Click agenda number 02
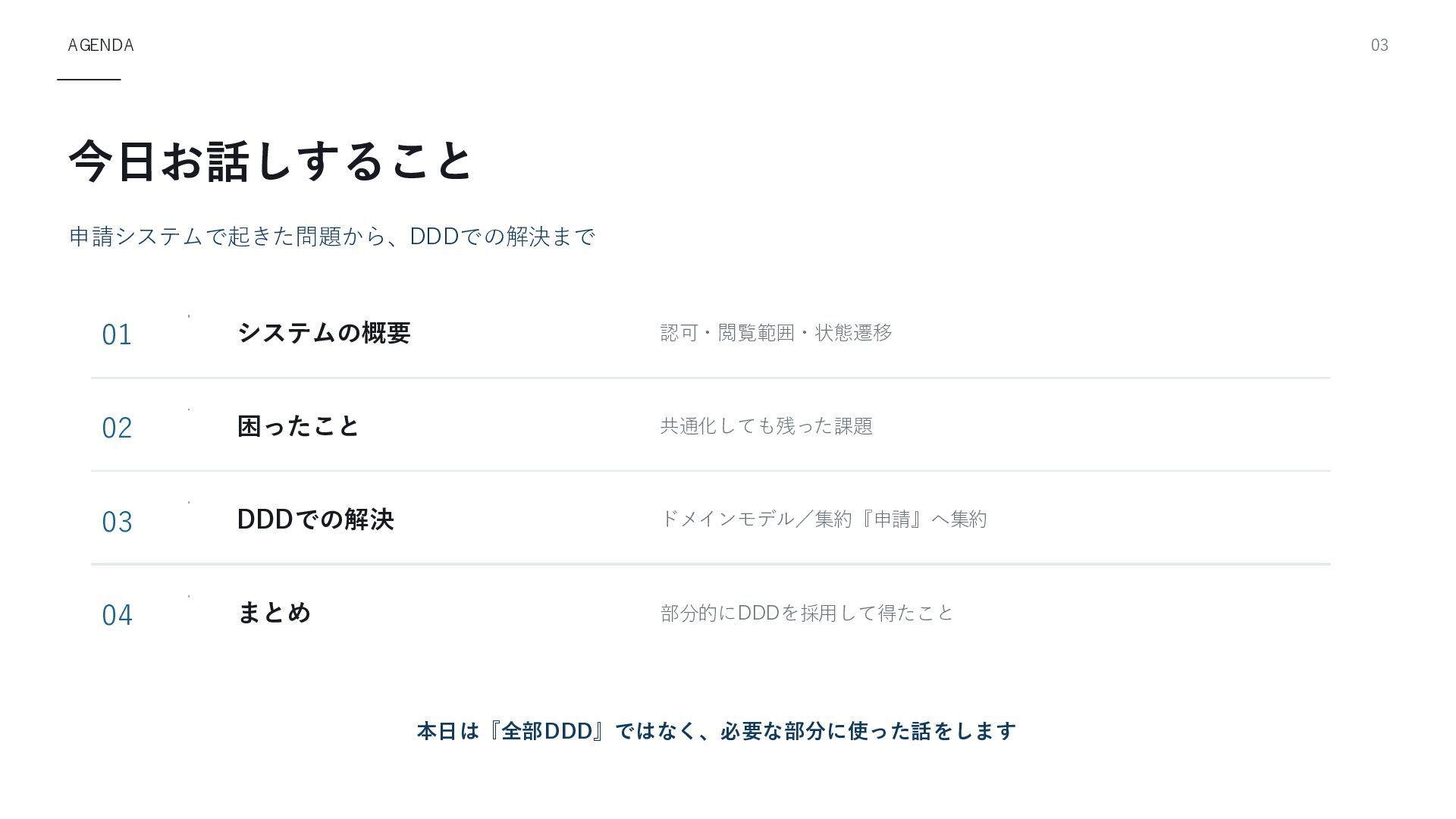Viewport: 1456px width, 819px height. (117, 428)
